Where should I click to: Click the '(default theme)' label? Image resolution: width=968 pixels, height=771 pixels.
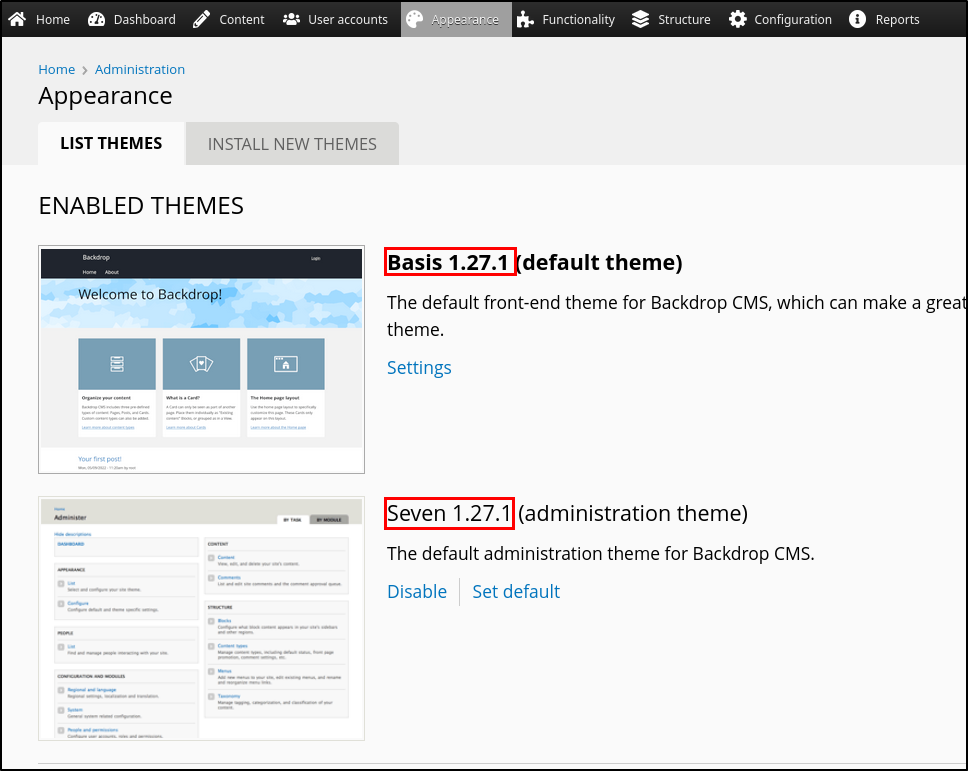599,262
